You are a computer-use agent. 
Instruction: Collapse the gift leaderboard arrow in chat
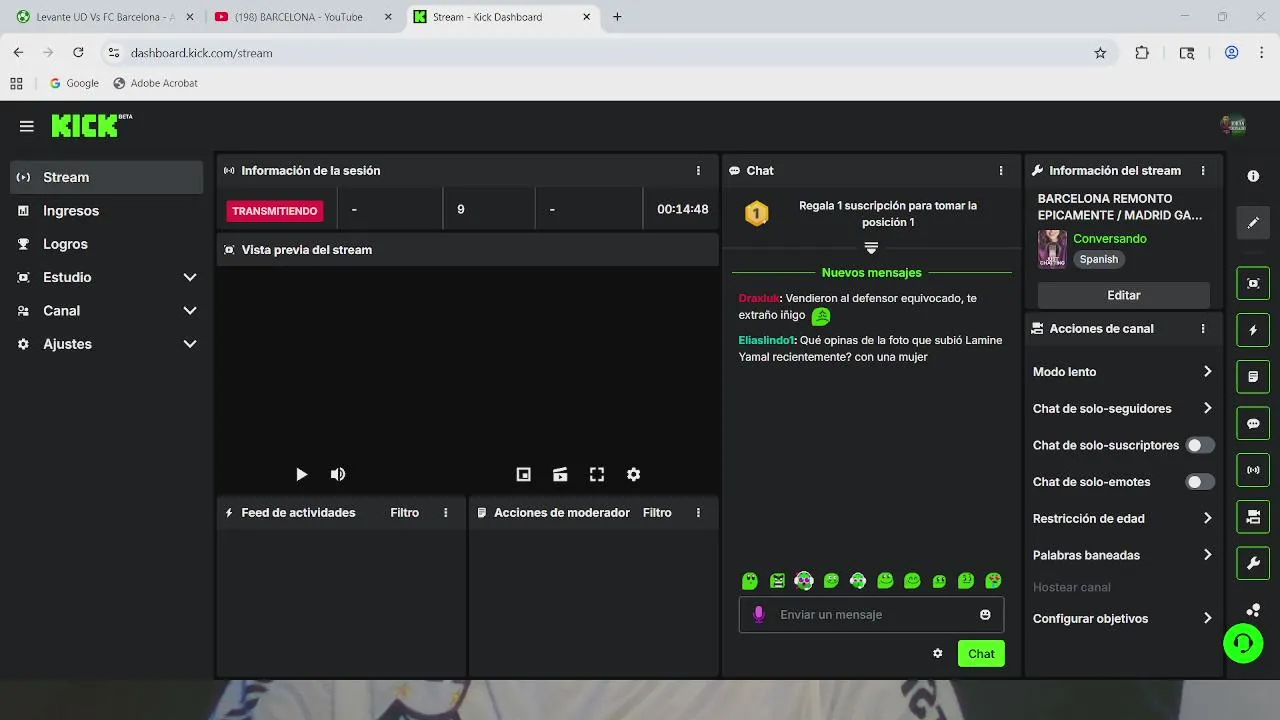point(871,248)
